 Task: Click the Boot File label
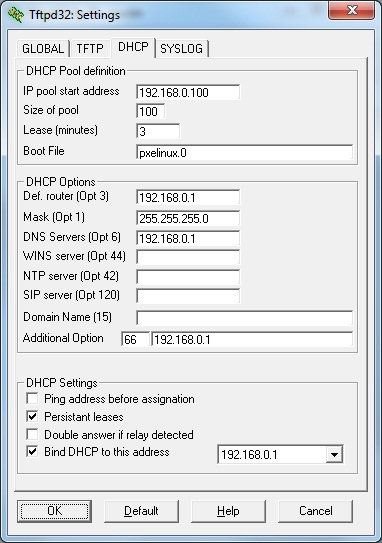(x=44, y=151)
